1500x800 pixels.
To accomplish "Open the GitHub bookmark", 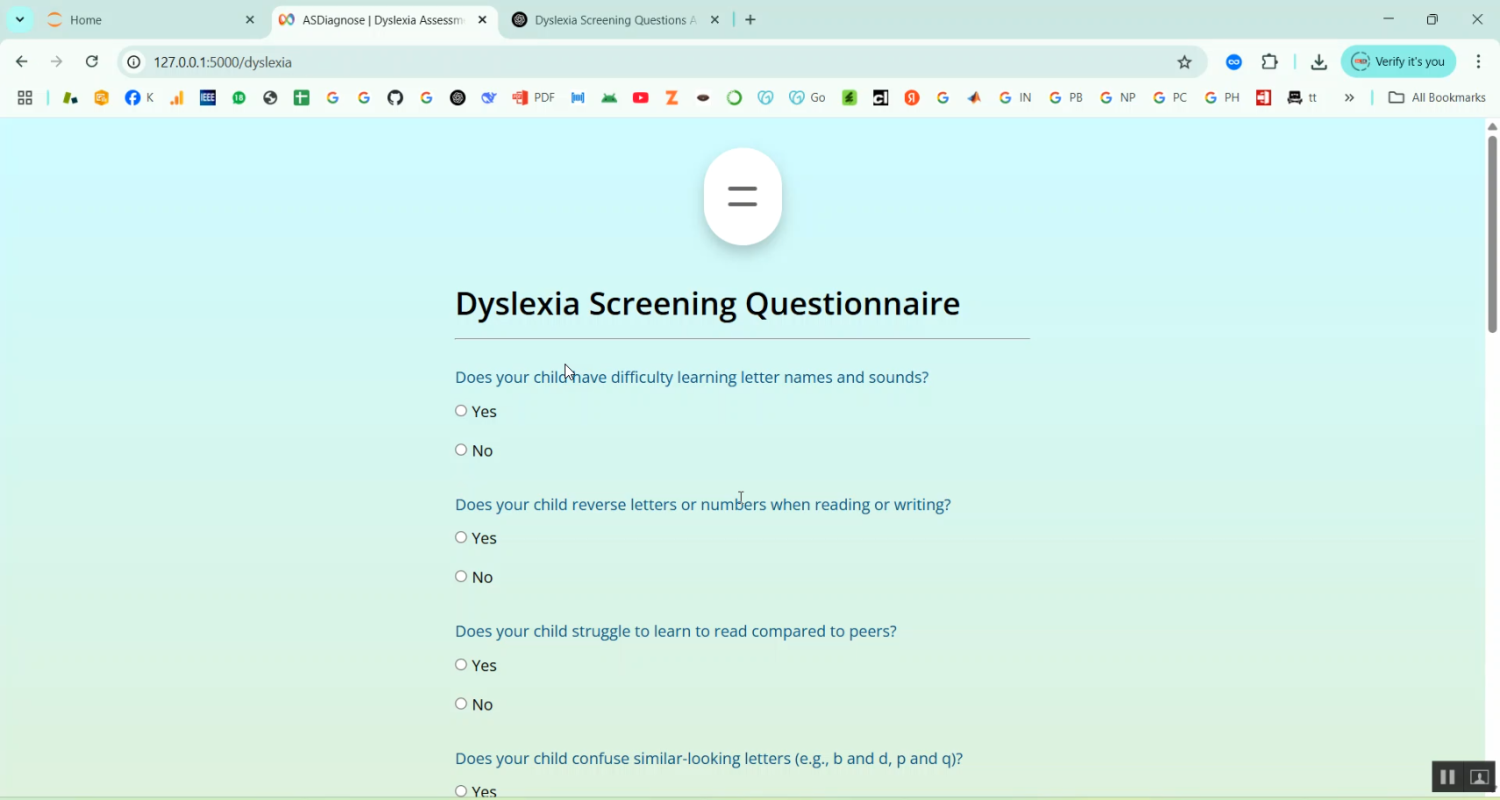I will click(395, 98).
